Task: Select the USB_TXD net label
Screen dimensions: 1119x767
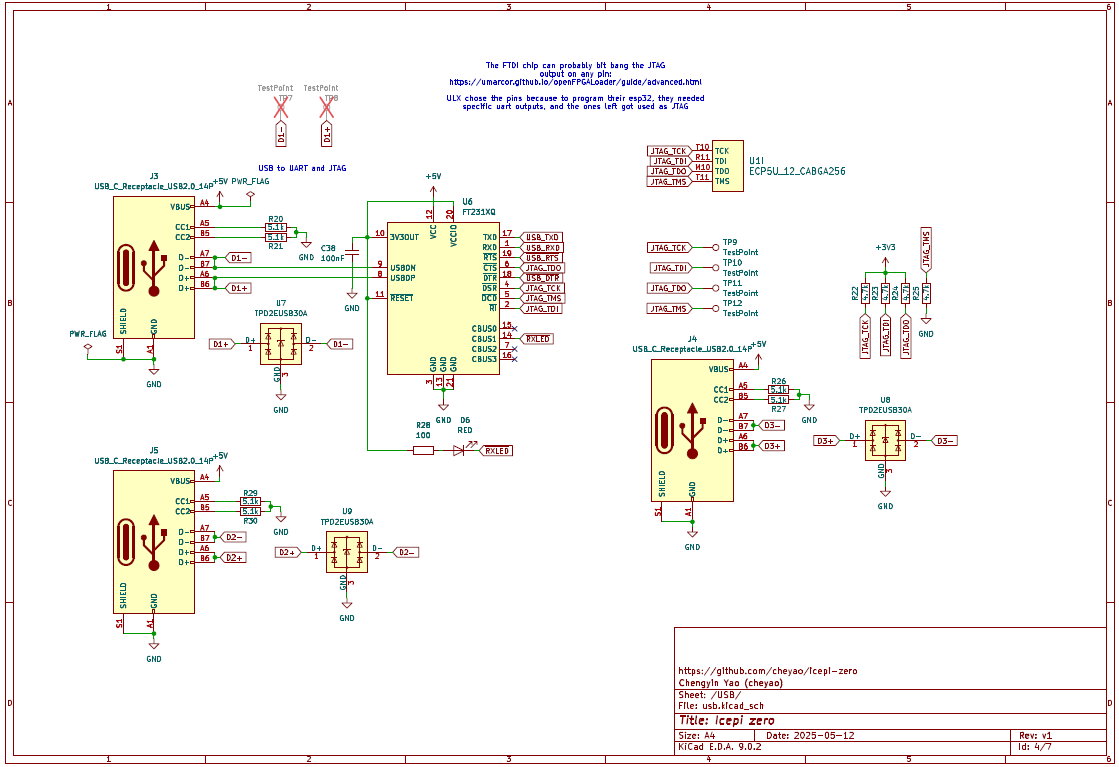Action: [x=543, y=236]
